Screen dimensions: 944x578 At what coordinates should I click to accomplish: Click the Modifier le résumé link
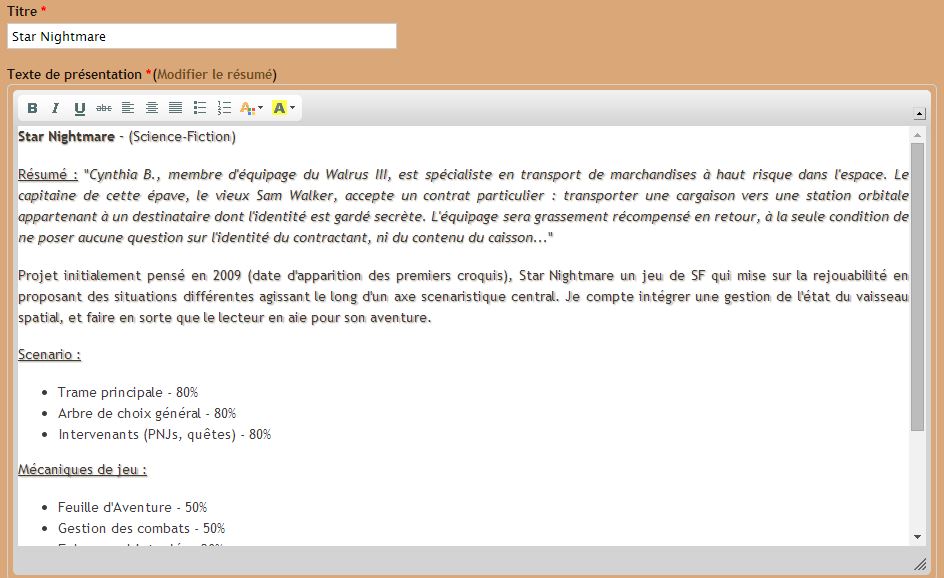click(215, 74)
